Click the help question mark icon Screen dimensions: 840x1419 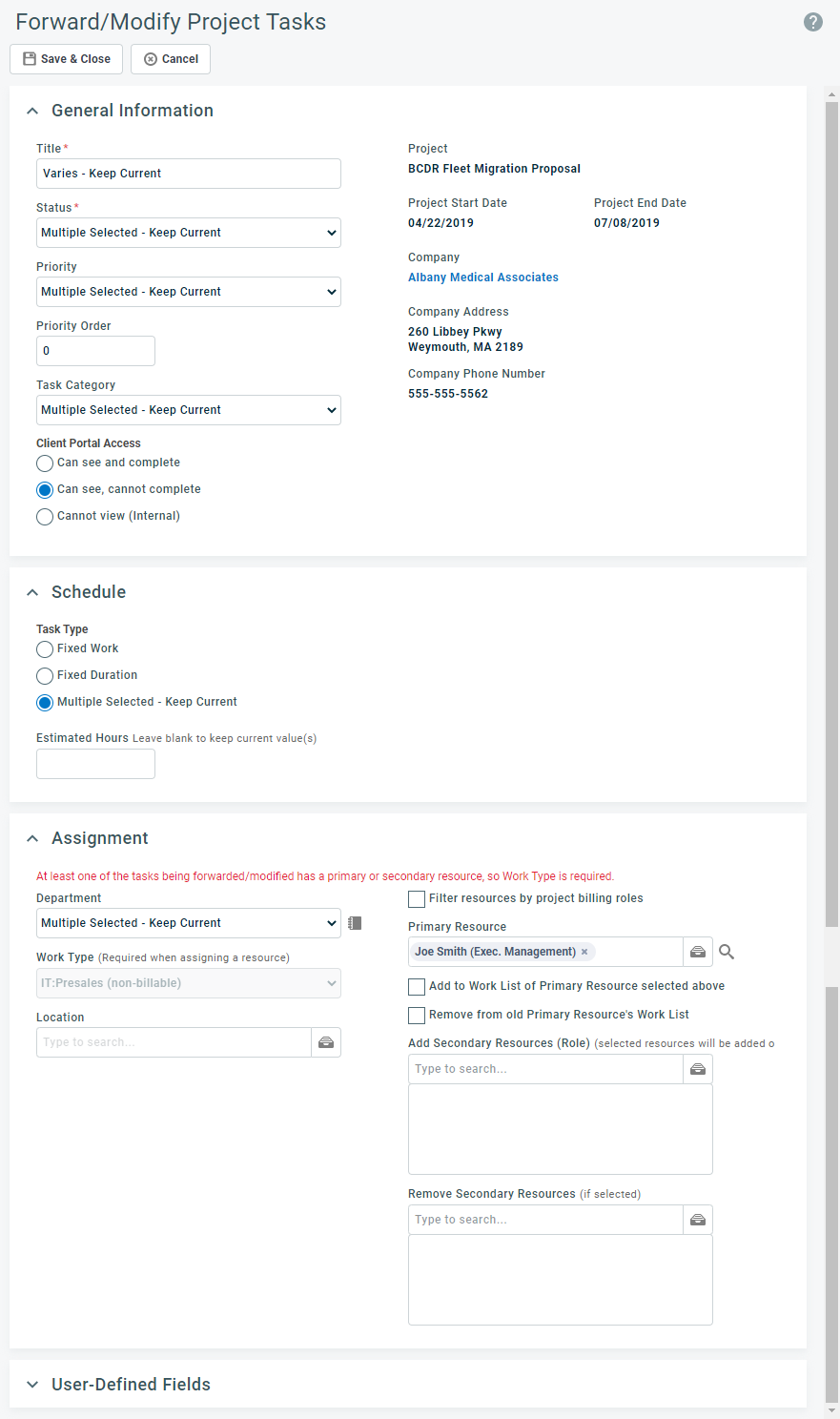coord(812,22)
